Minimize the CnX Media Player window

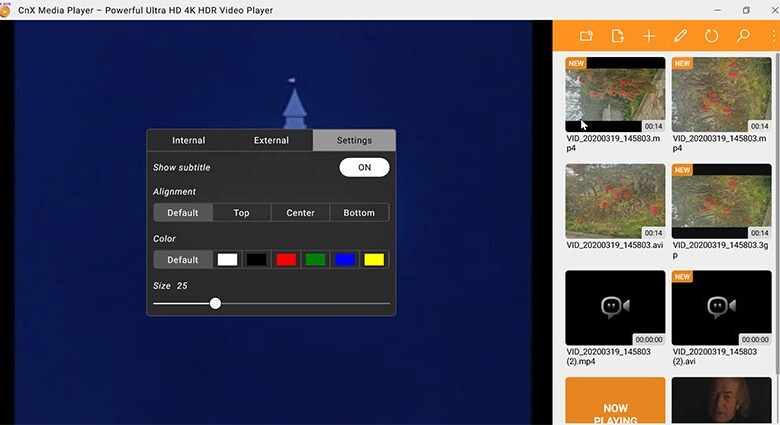pos(717,10)
